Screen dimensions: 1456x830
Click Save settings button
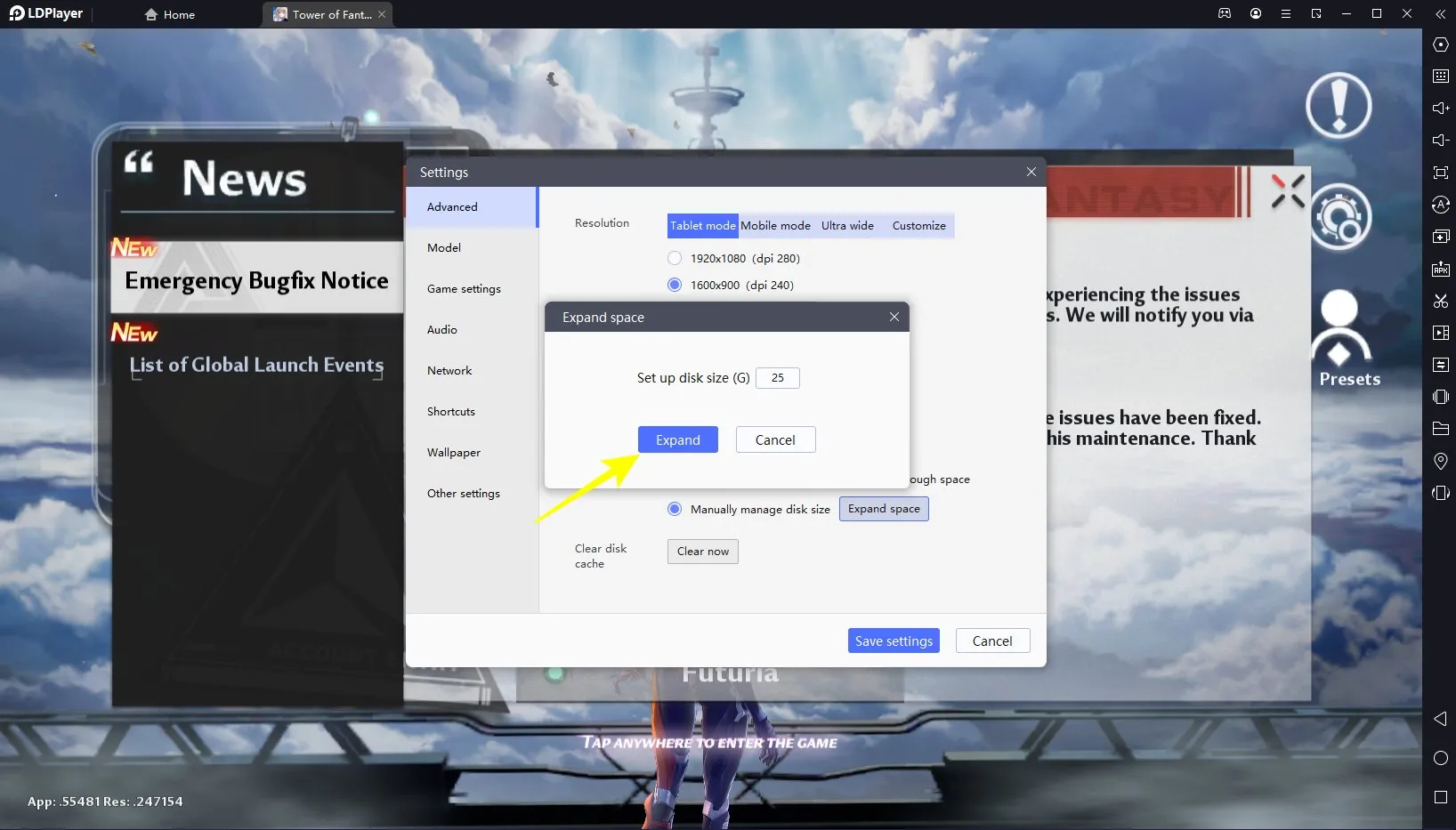894,641
